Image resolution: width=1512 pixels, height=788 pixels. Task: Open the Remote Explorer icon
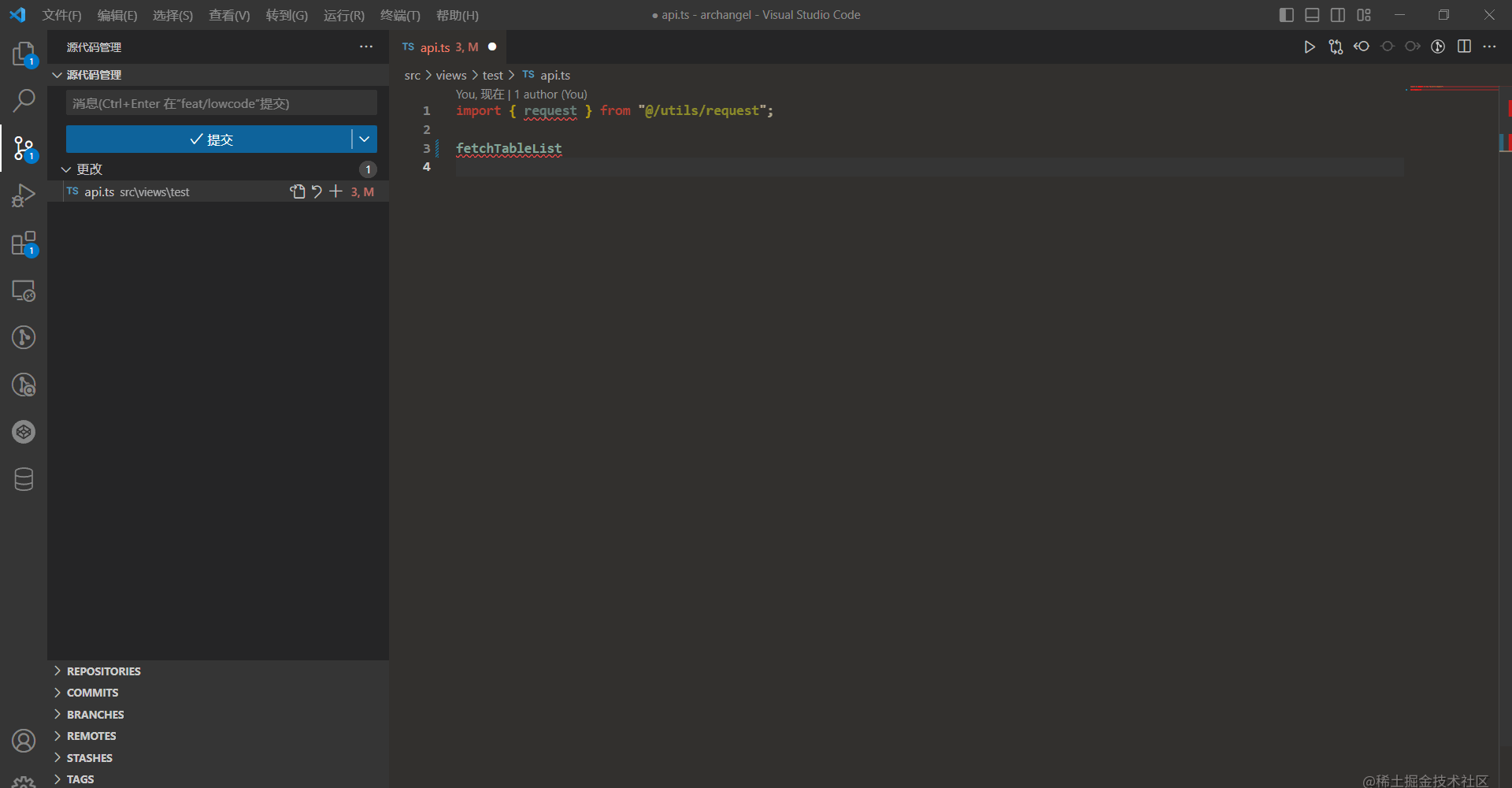tap(24, 290)
